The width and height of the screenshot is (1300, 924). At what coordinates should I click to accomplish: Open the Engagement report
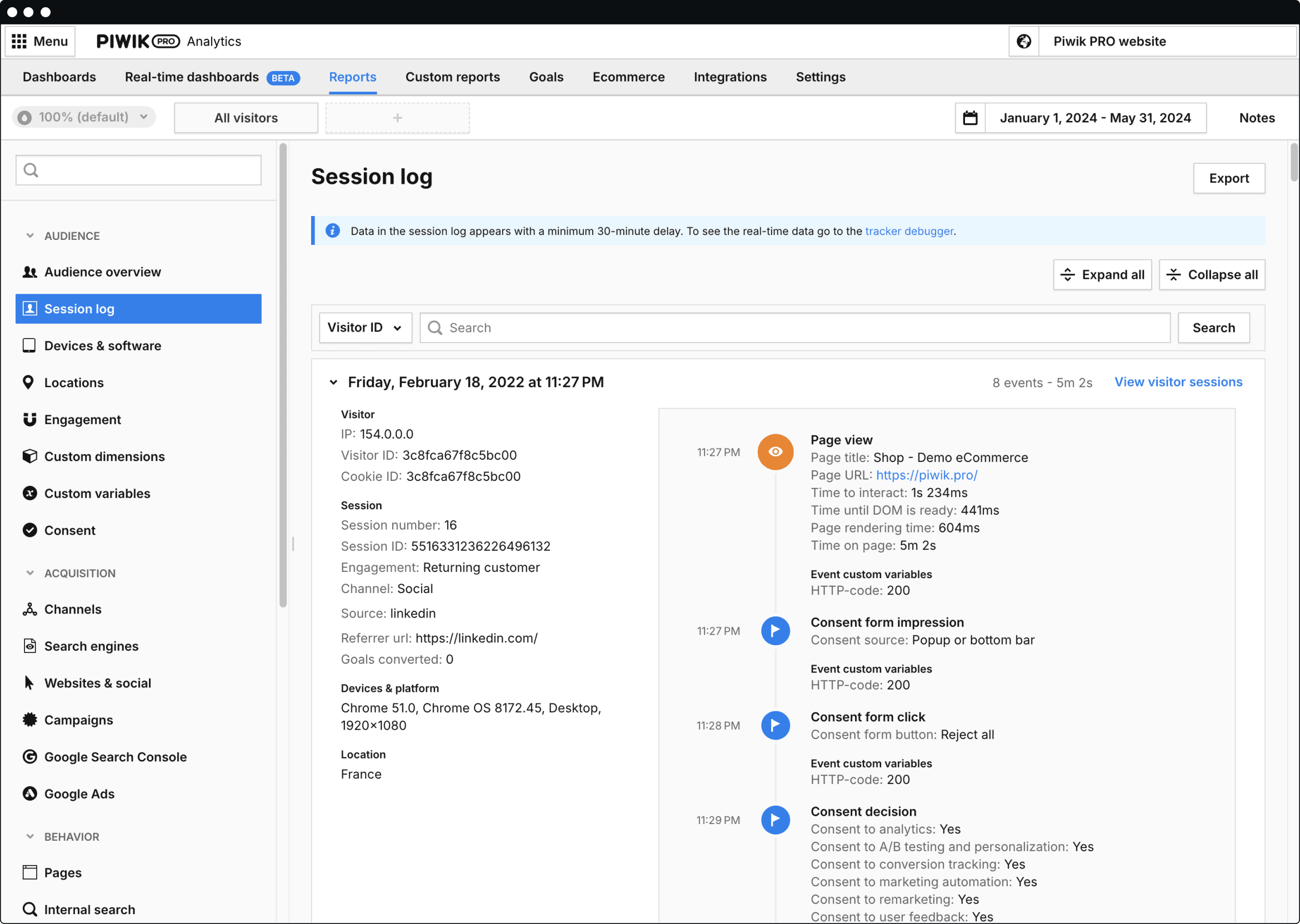pyautogui.click(x=83, y=419)
